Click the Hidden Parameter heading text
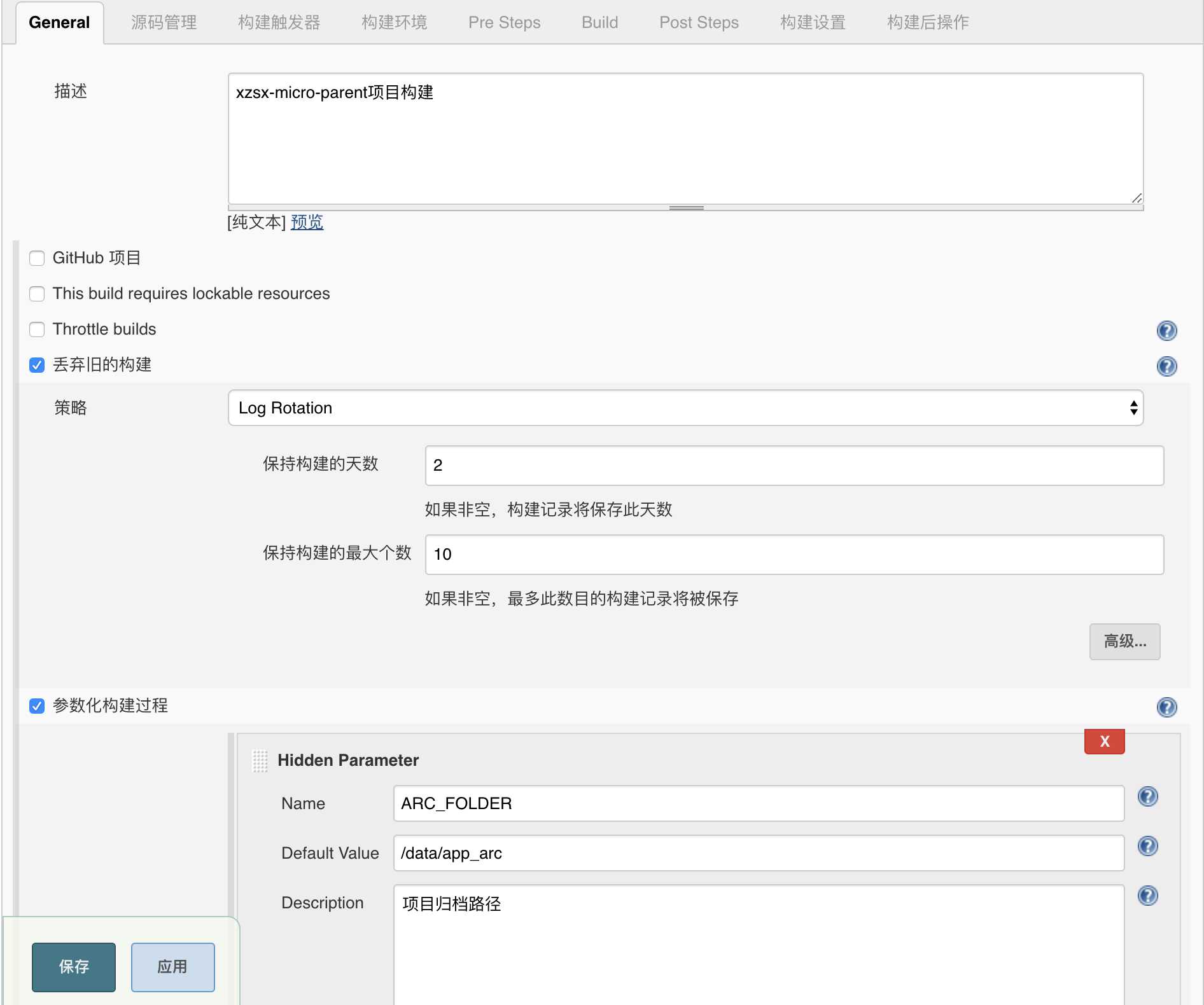The image size is (1204, 1005). (348, 761)
